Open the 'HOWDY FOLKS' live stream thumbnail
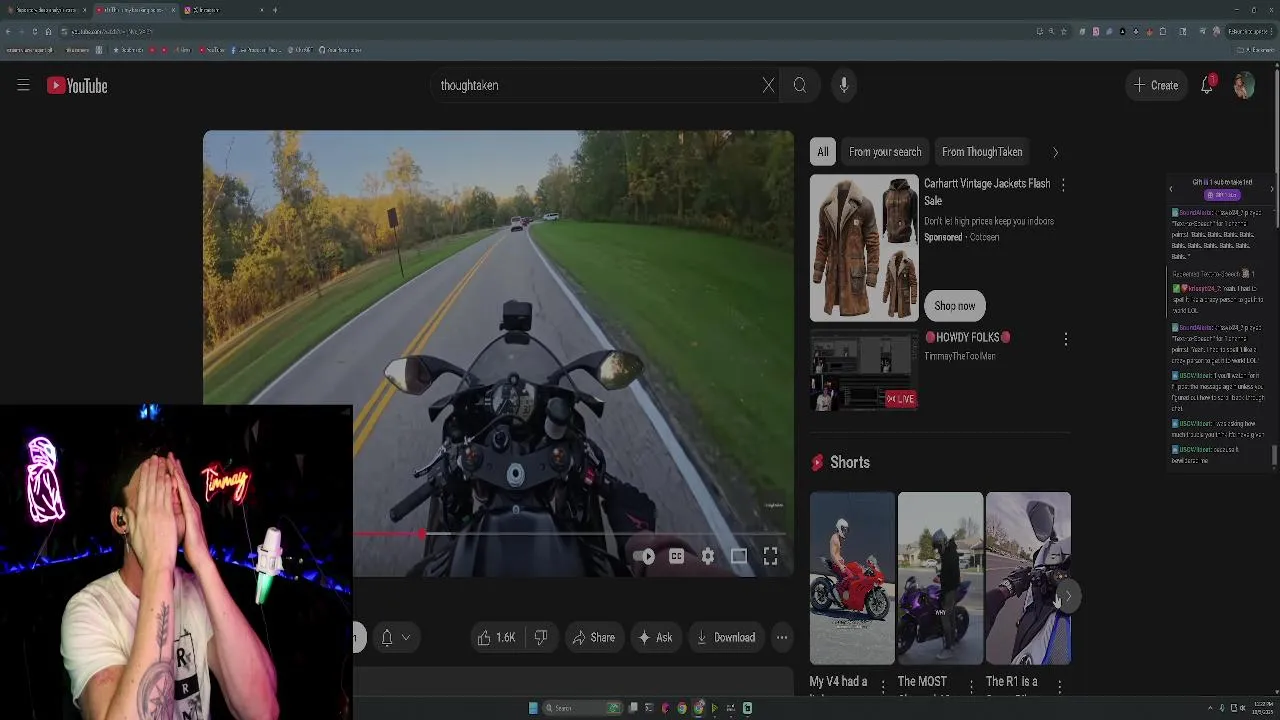Image resolution: width=1280 pixels, height=720 pixels. 864,371
